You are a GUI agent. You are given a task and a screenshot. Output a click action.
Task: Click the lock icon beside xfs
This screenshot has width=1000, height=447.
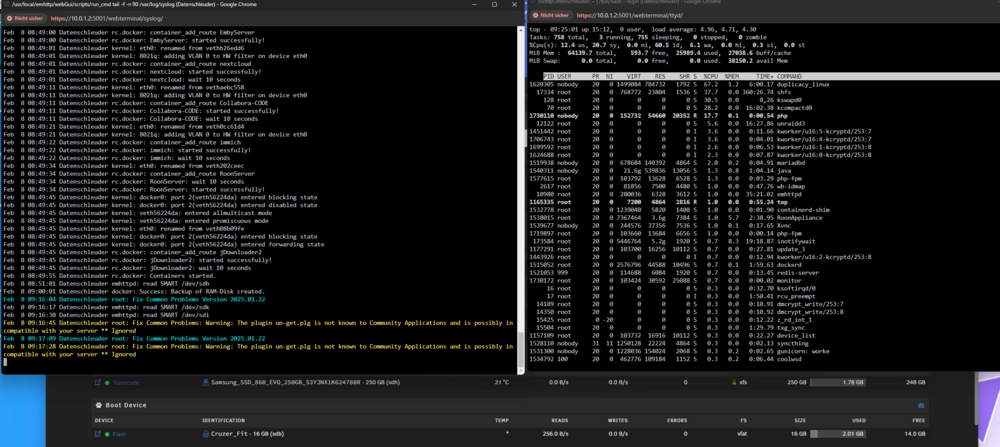pyautogui.click(x=733, y=383)
